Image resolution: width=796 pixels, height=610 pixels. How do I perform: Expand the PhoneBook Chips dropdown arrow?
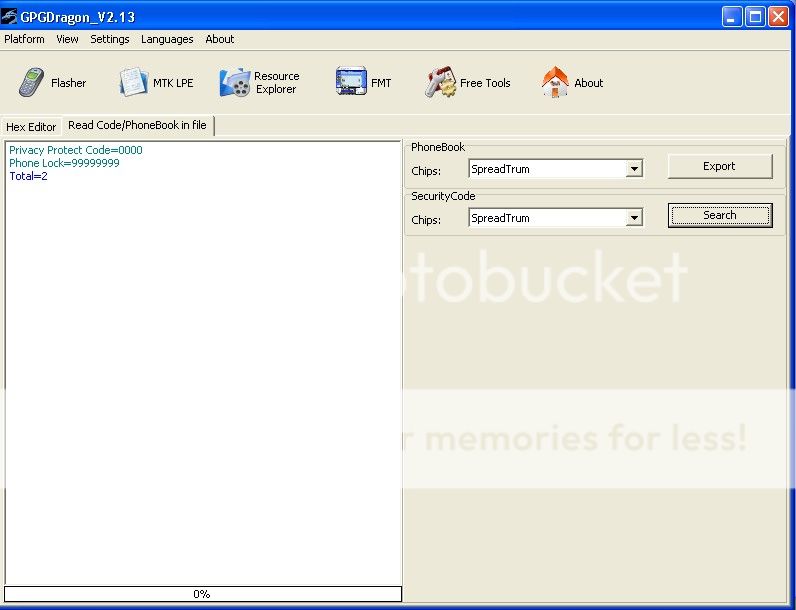click(634, 168)
